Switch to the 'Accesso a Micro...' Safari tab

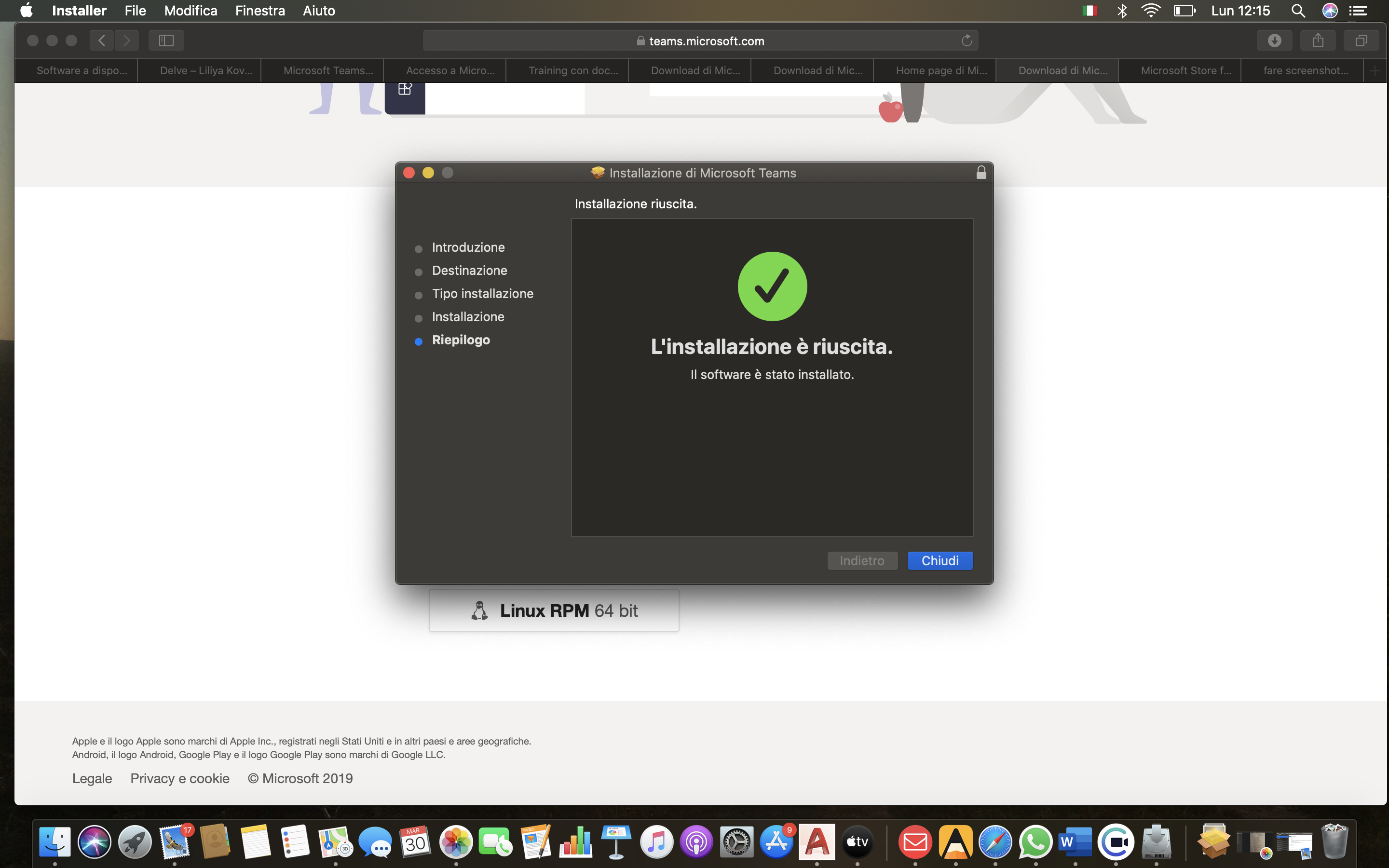point(445,70)
